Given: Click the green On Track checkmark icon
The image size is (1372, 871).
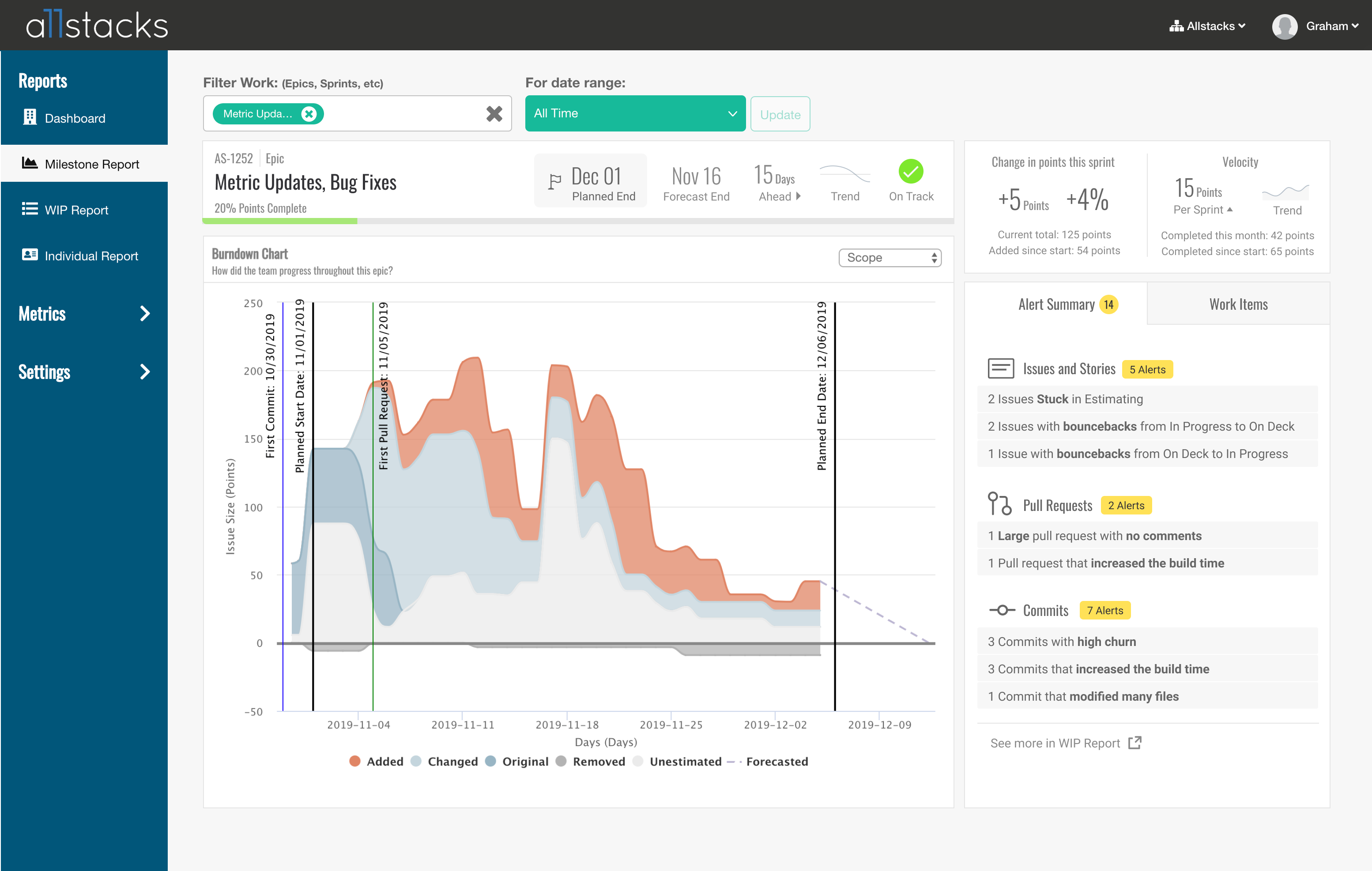Looking at the screenshot, I should pyautogui.click(x=911, y=172).
